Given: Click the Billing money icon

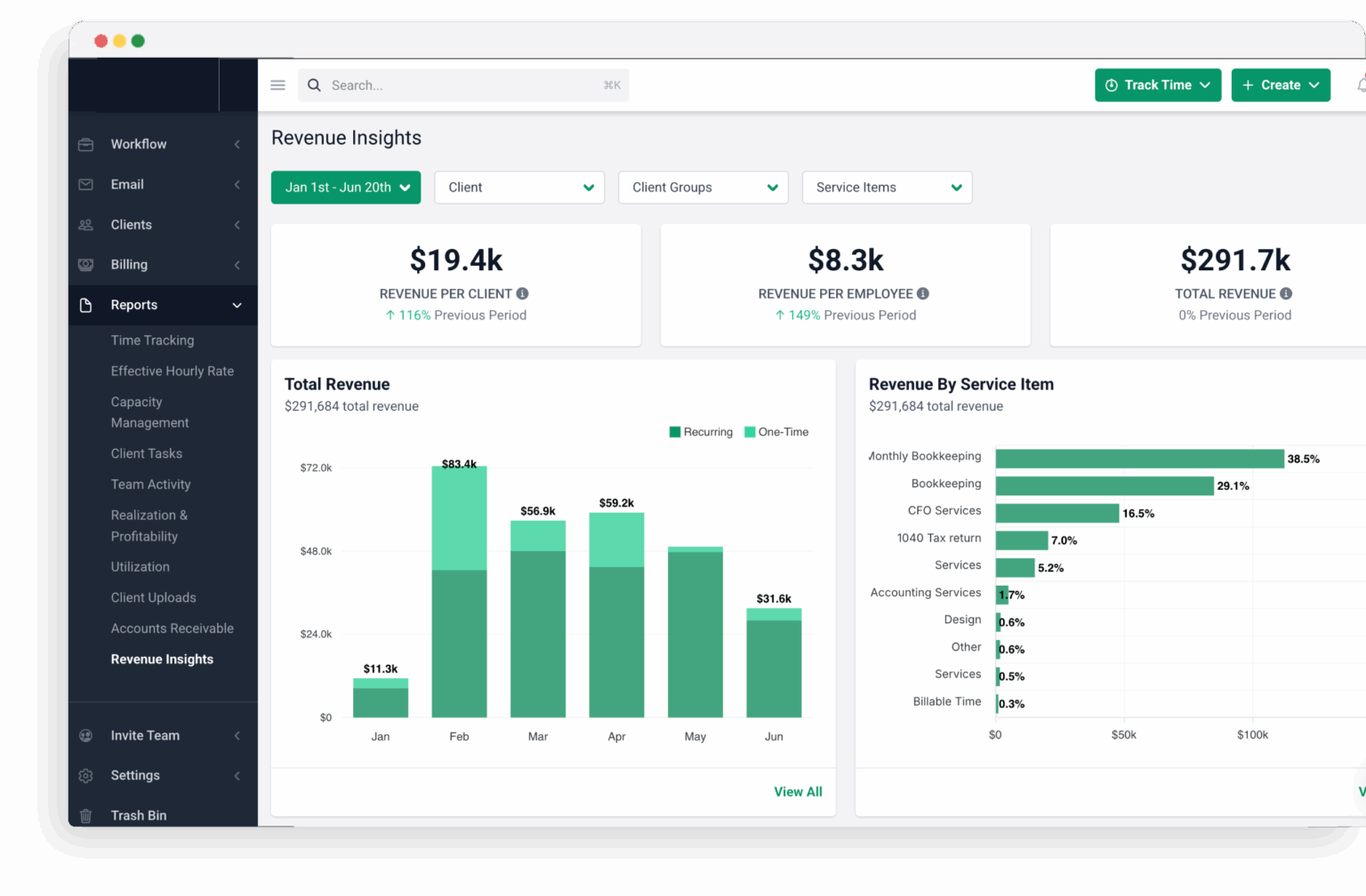Looking at the screenshot, I should (86, 265).
